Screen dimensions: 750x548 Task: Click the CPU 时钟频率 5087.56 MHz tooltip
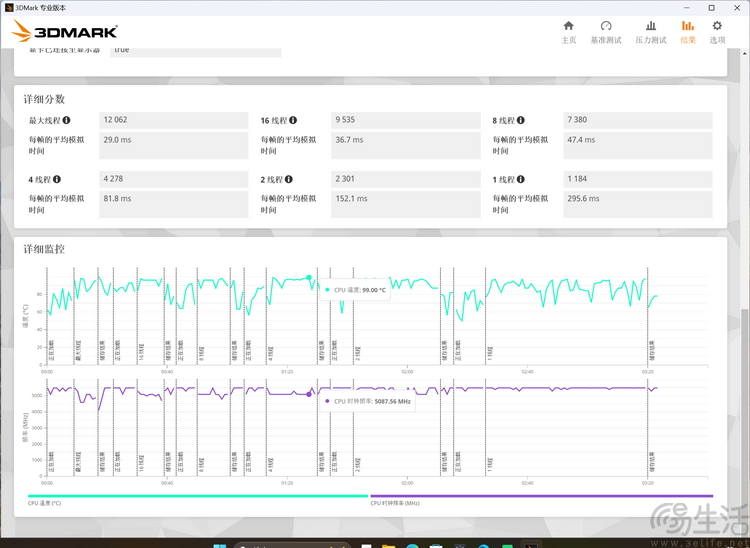coord(367,401)
